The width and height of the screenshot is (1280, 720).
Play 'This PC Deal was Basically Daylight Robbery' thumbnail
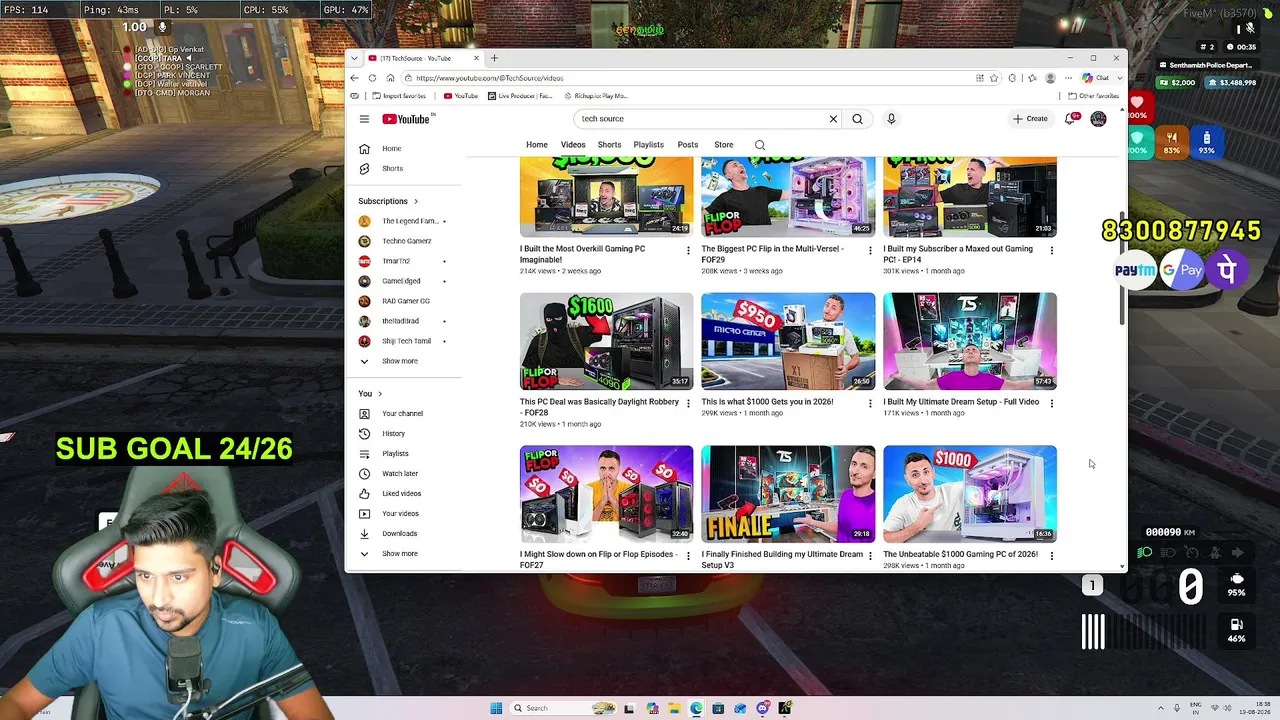pyautogui.click(x=606, y=341)
